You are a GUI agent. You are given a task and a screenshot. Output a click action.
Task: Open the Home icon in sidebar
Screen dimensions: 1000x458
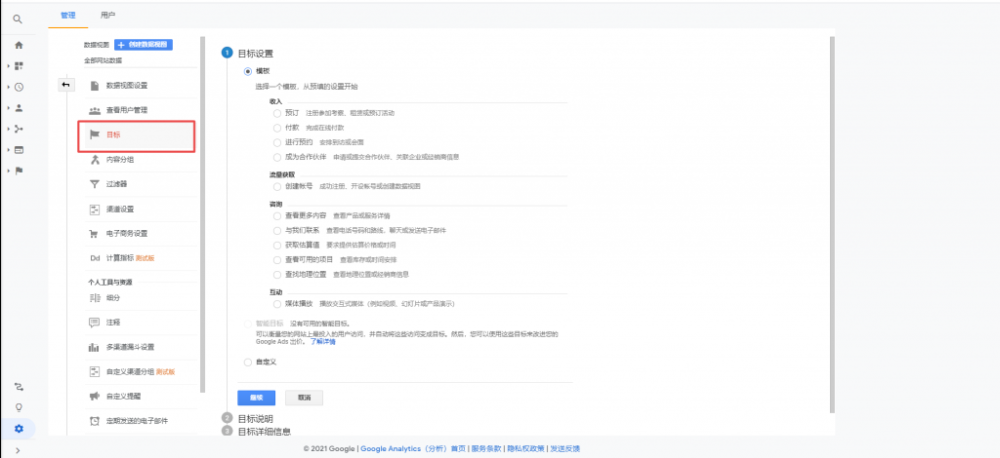[18, 45]
